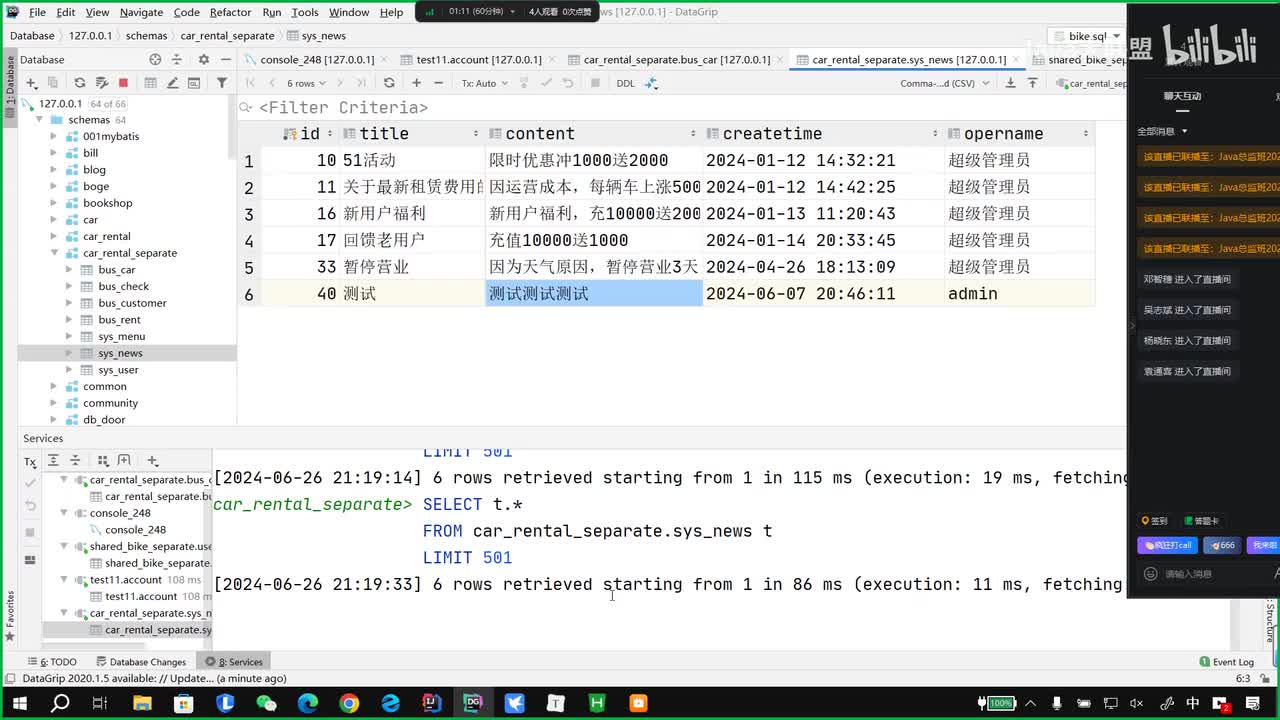Screen dimensions: 1280x720
Task: Add service with plus icon in Services
Action: tap(152, 460)
